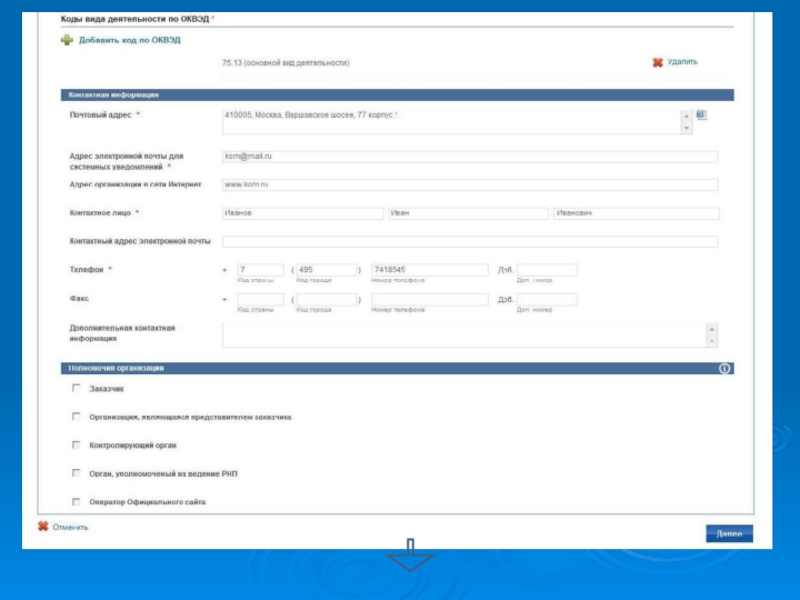Image resolution: width=800 pixels, height=600 pixels.
Task: Focus the Контактный адрес электронной почты field
Action: (x=469, y=242)
